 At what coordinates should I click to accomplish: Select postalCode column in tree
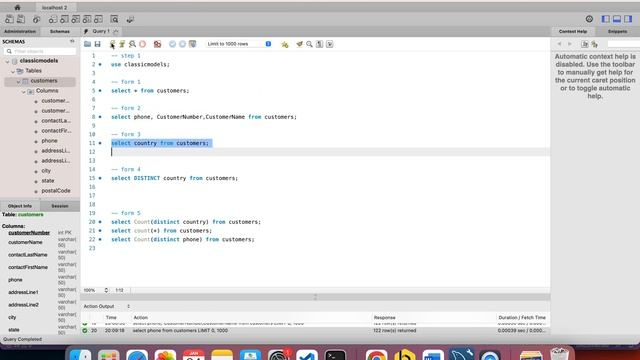[x=56, y=191]
